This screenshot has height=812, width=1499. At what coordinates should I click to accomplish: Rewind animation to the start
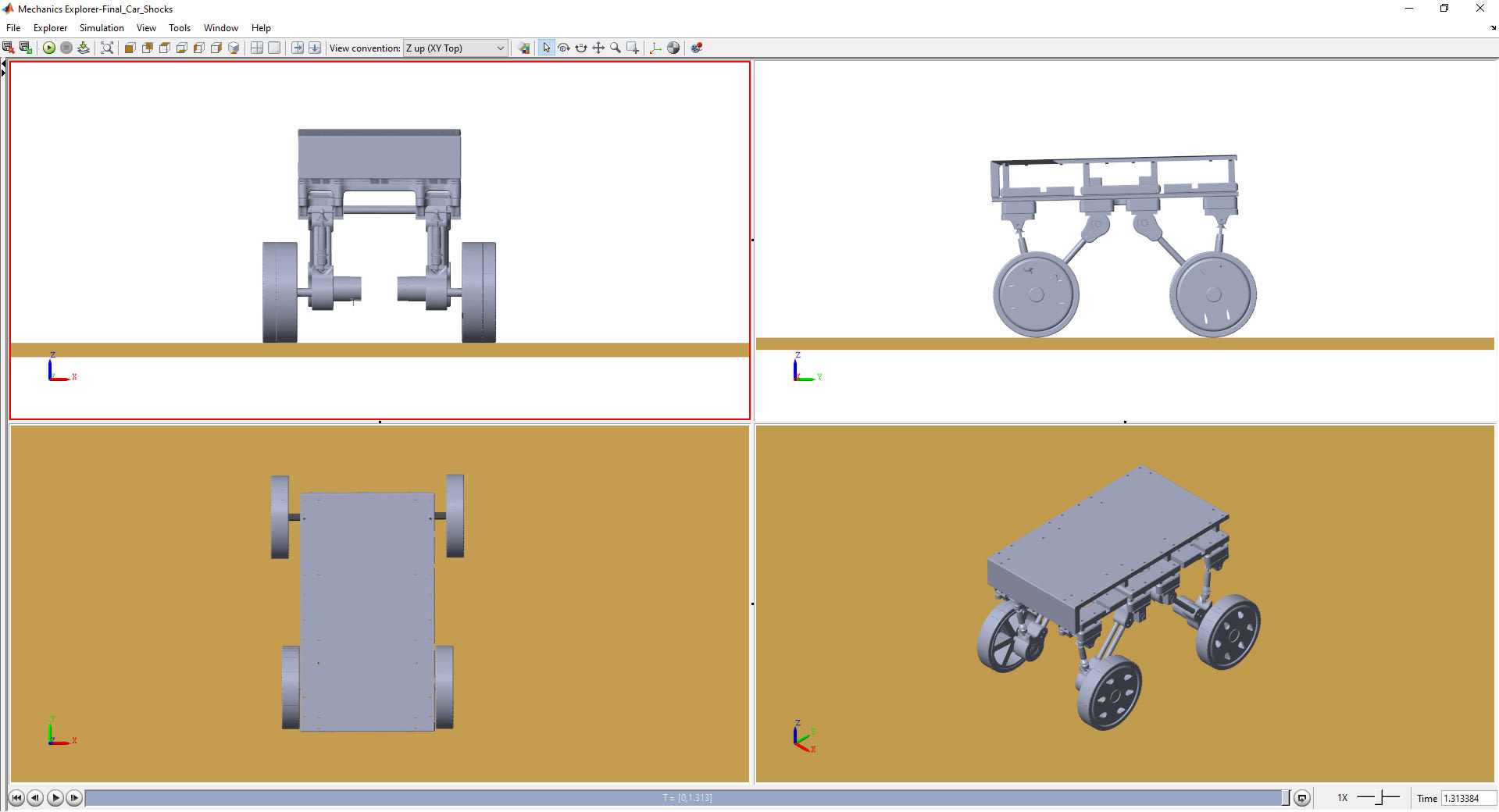16,798
